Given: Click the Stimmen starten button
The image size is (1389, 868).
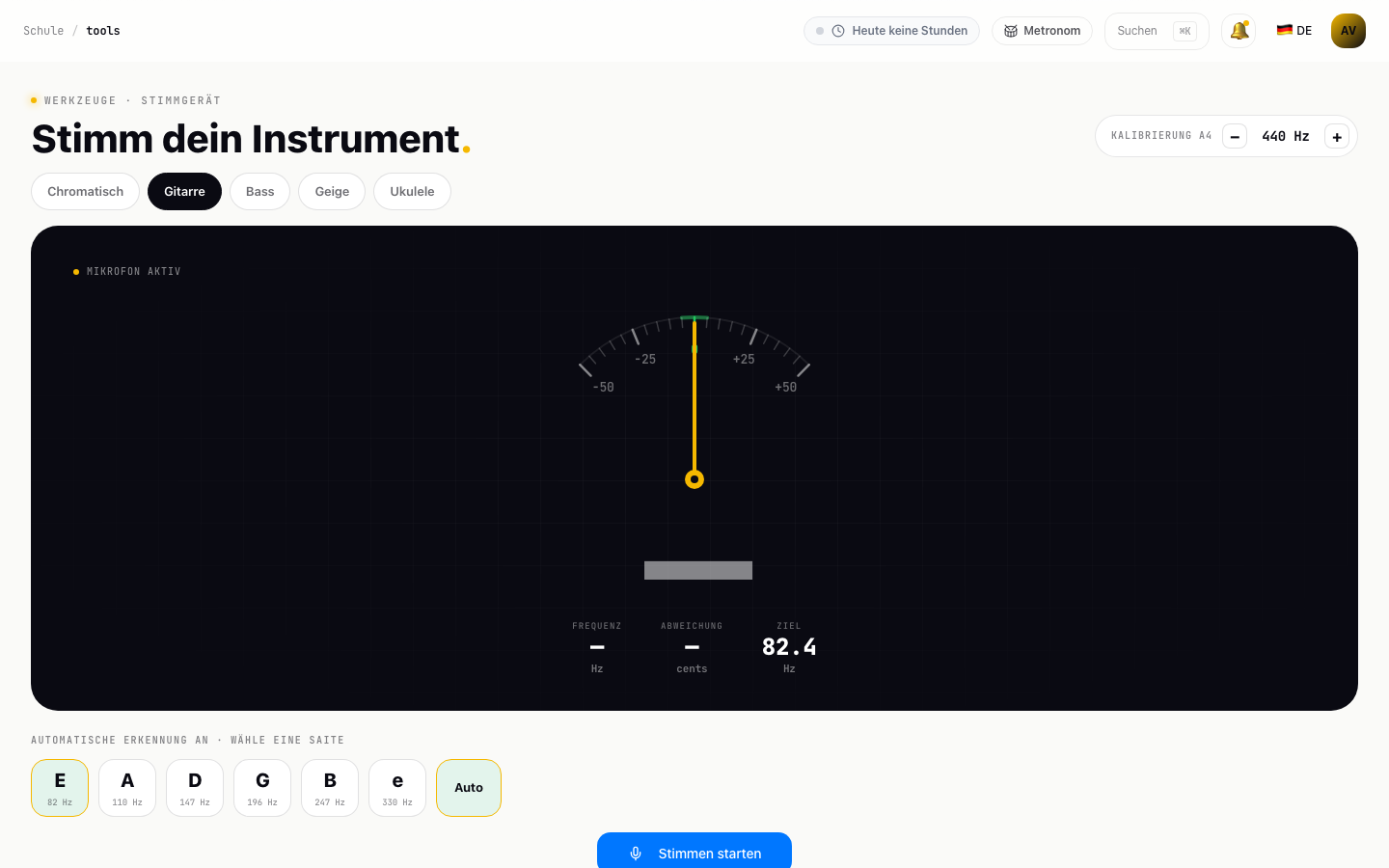Looking at the screenshot, I should pyautogui.click(x=694, y=851).
